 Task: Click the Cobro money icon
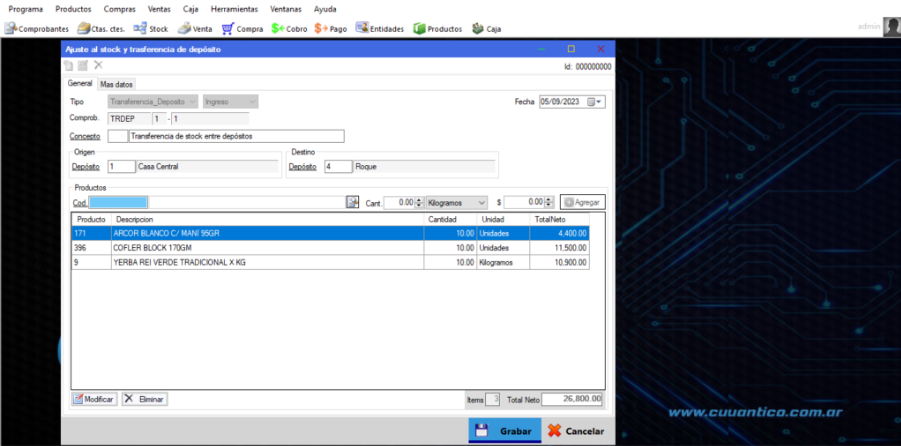pos(289,29)
